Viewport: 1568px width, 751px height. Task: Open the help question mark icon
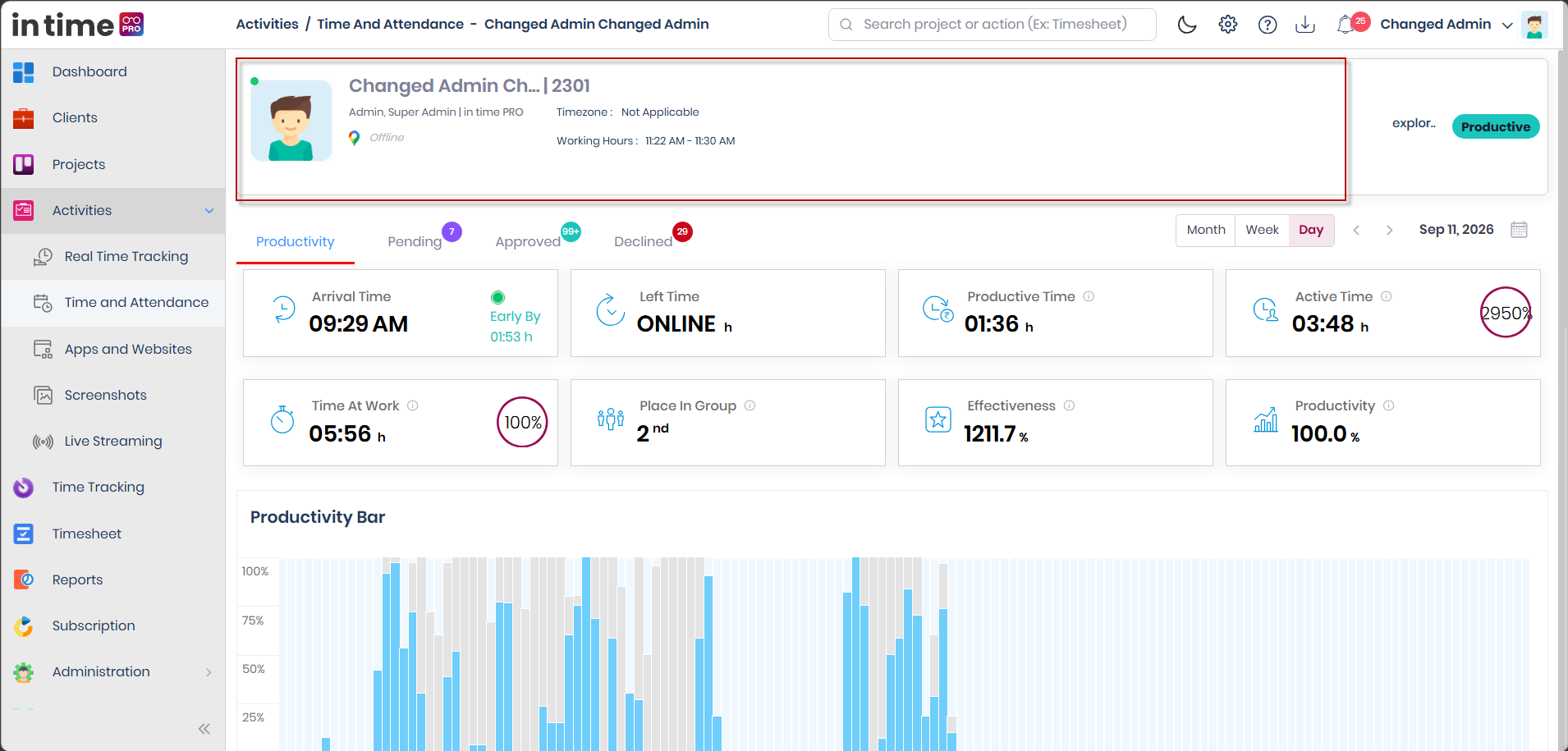pyautogui.click(x=1268, y=25)
